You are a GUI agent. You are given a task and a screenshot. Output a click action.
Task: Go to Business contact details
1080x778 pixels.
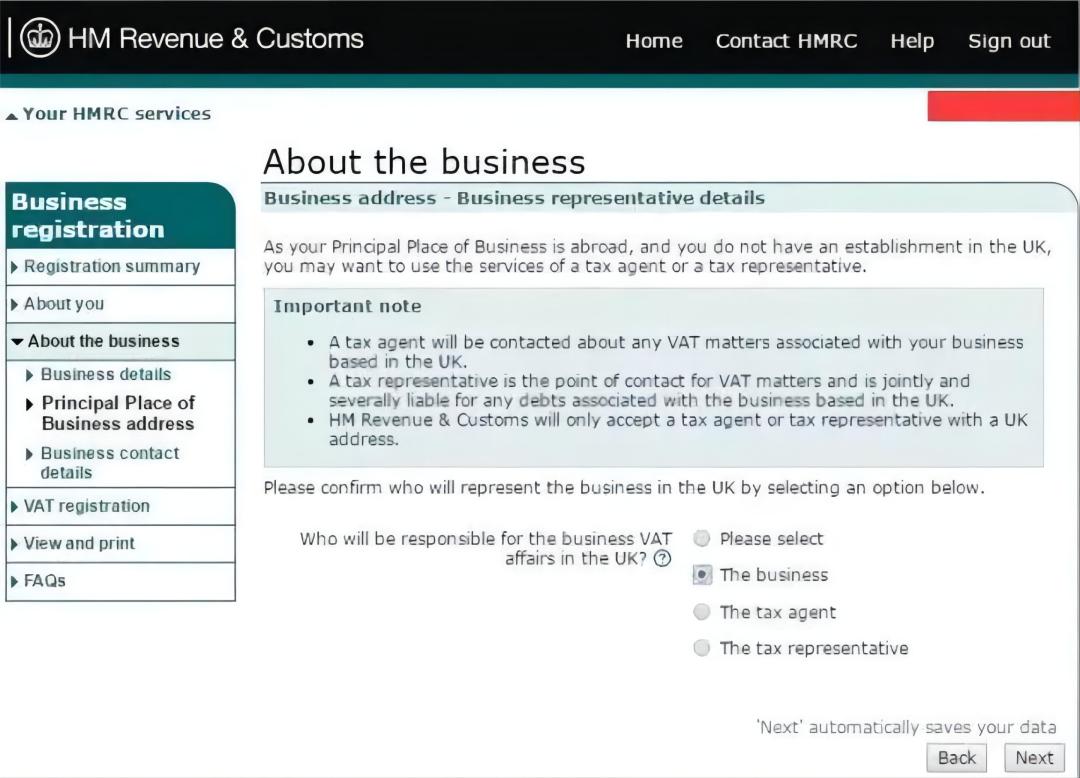point(109,462)
